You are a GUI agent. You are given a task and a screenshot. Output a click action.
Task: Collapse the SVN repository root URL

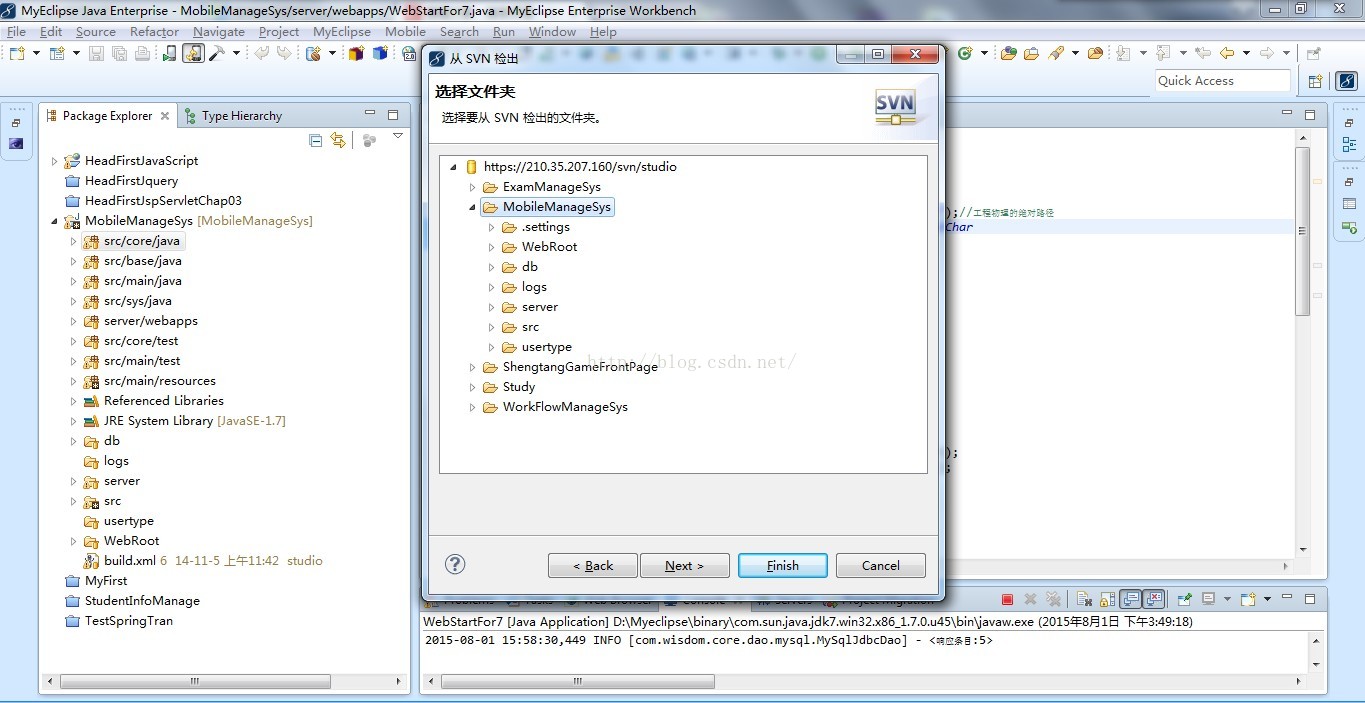[x=454, y=167]
